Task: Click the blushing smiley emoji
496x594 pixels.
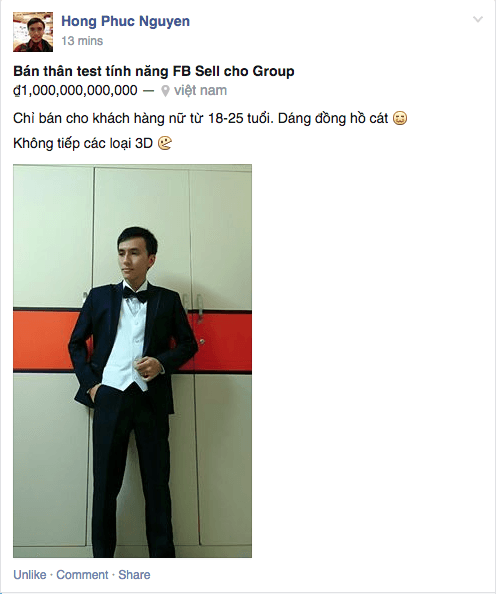Action: [x=400, y=118]
